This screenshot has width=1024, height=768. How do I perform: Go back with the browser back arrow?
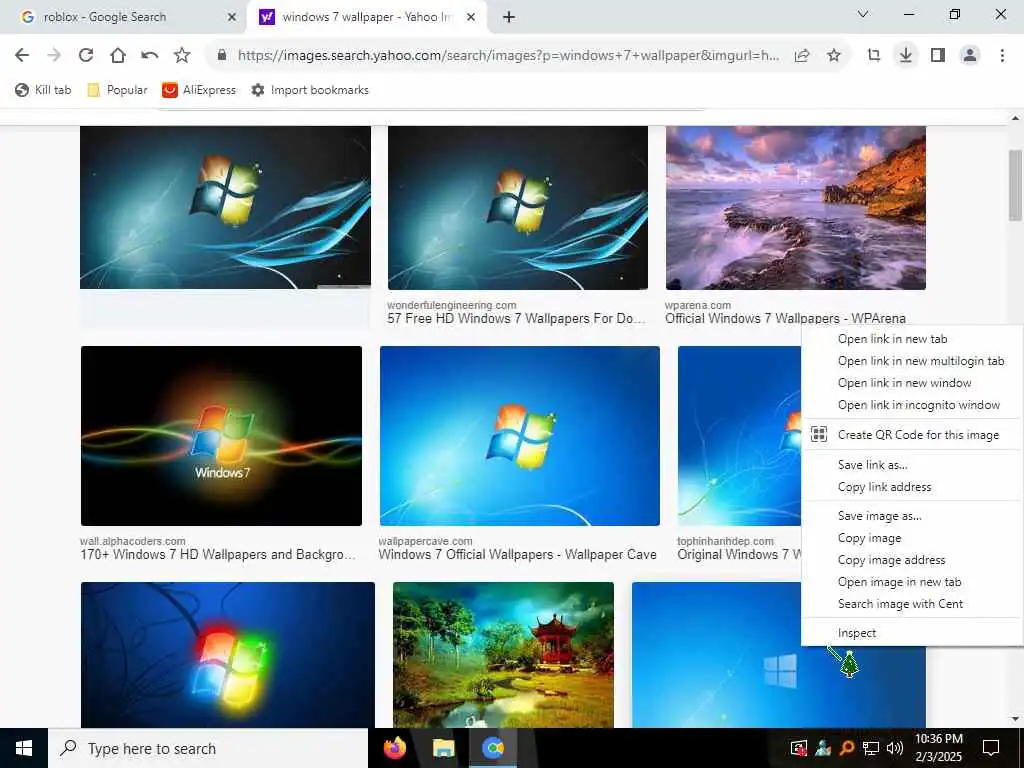coord(22,56)
